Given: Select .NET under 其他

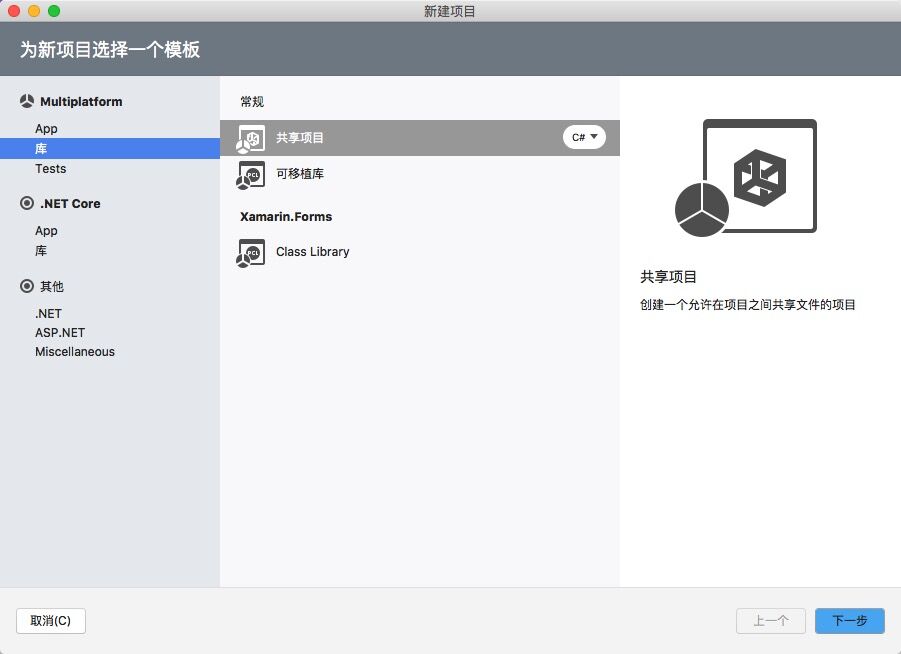Looking at the screenshot, I should coord(48,313).
